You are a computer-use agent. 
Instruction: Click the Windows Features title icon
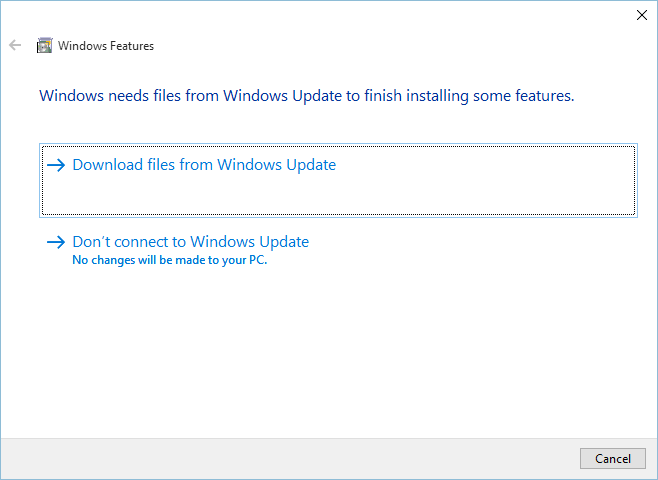tap(44, 45)
